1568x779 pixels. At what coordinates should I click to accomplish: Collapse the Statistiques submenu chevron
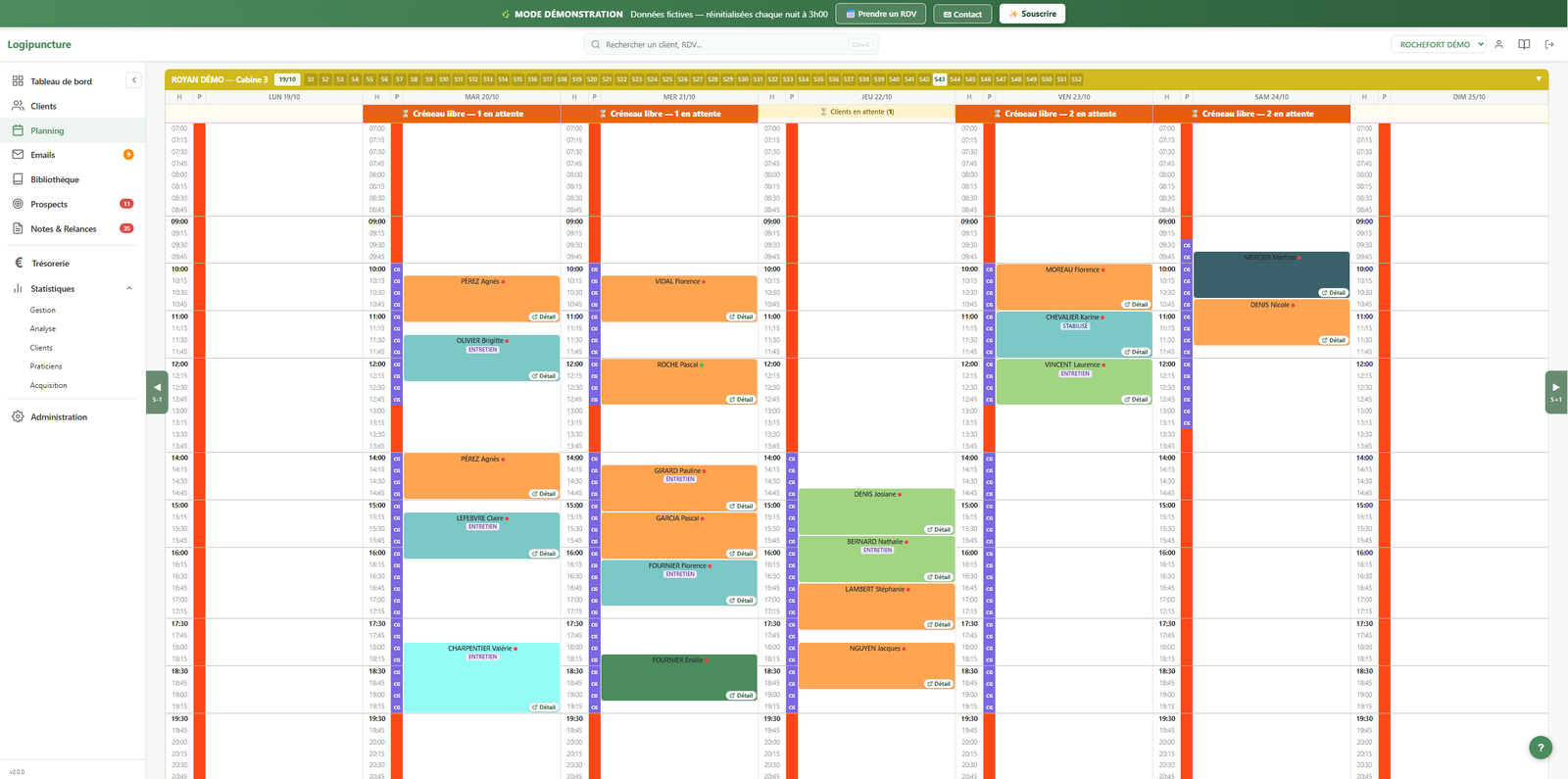click(x=129, y=289)
